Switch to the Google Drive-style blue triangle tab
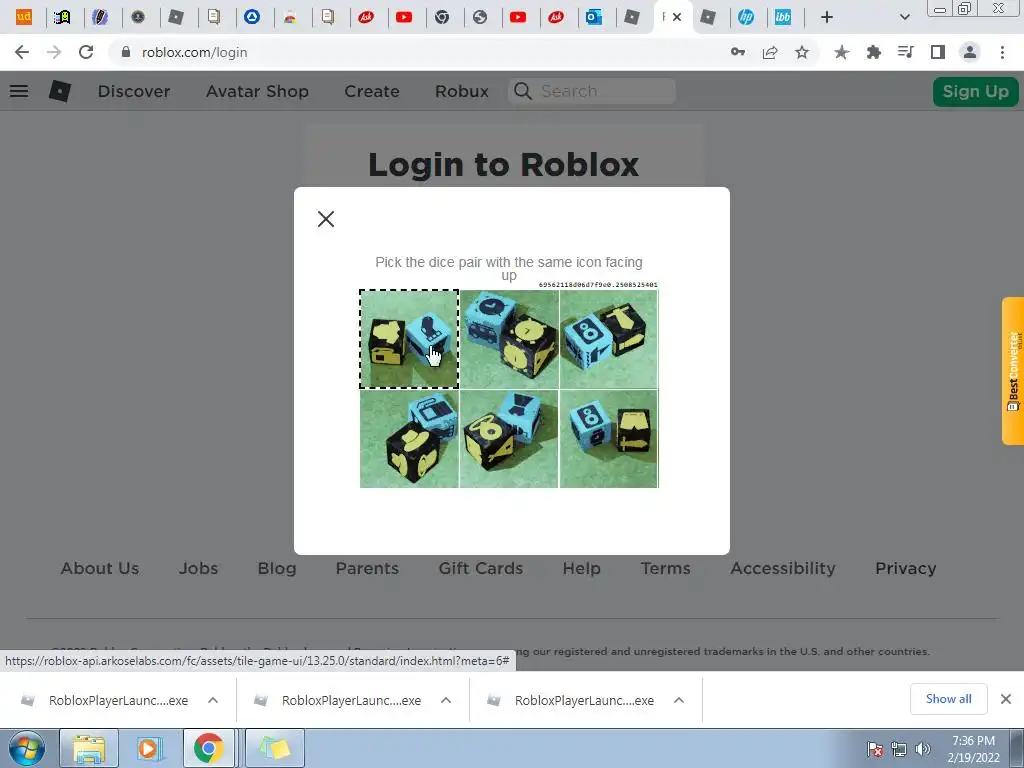The width and height of the screenshot is (1024, 768). coord(252,17)
